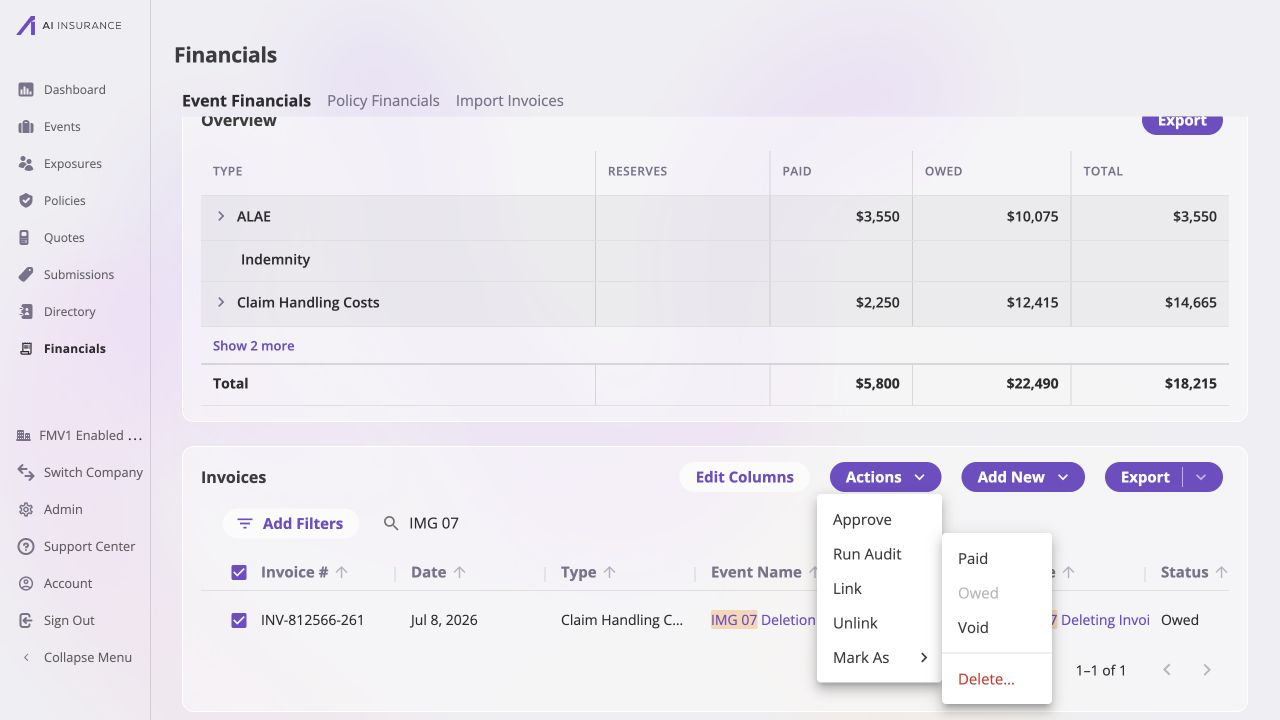
Task: Switch to Policy Financials tab
Action: [x=383, y=101]
